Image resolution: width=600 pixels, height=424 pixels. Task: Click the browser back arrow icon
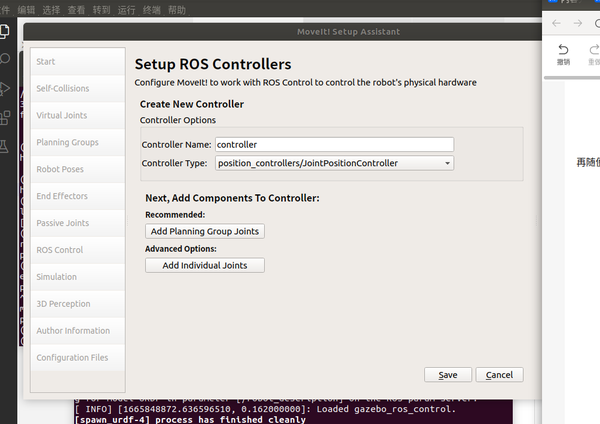click(x=557, y=23)
